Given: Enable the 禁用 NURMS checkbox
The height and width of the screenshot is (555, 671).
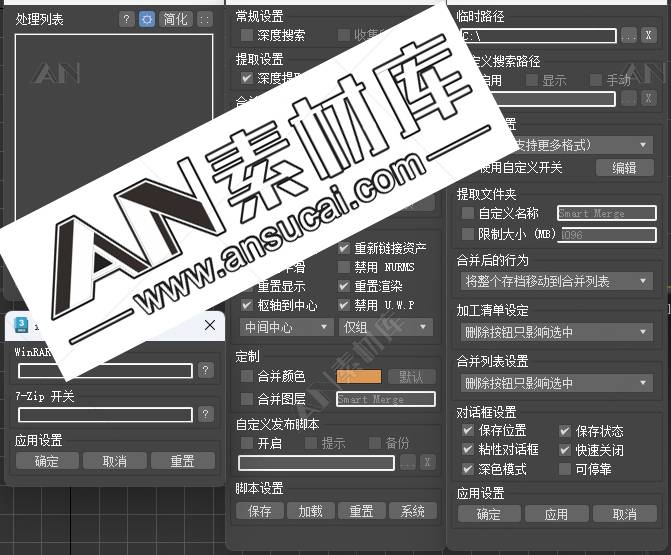Looking at the screenshot, I should [344, 267].
